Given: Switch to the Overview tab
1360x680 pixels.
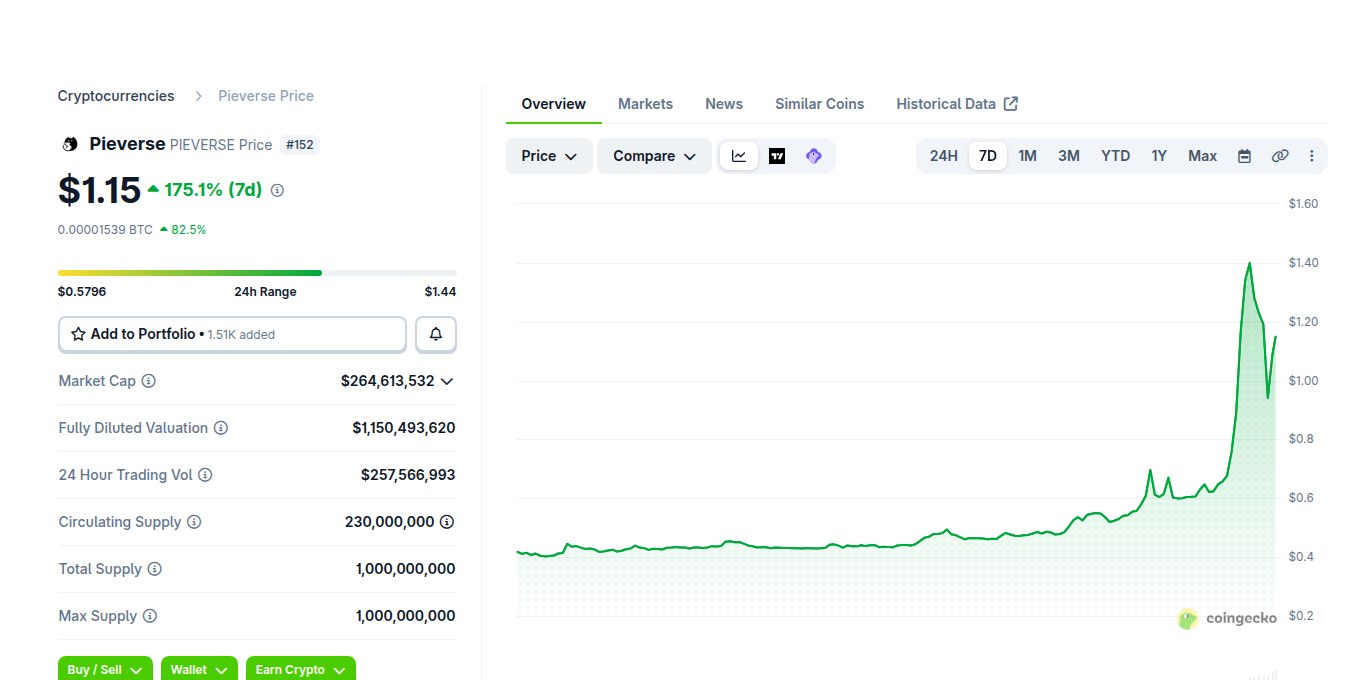Looking at the screenshot, I should click(554, 104).
